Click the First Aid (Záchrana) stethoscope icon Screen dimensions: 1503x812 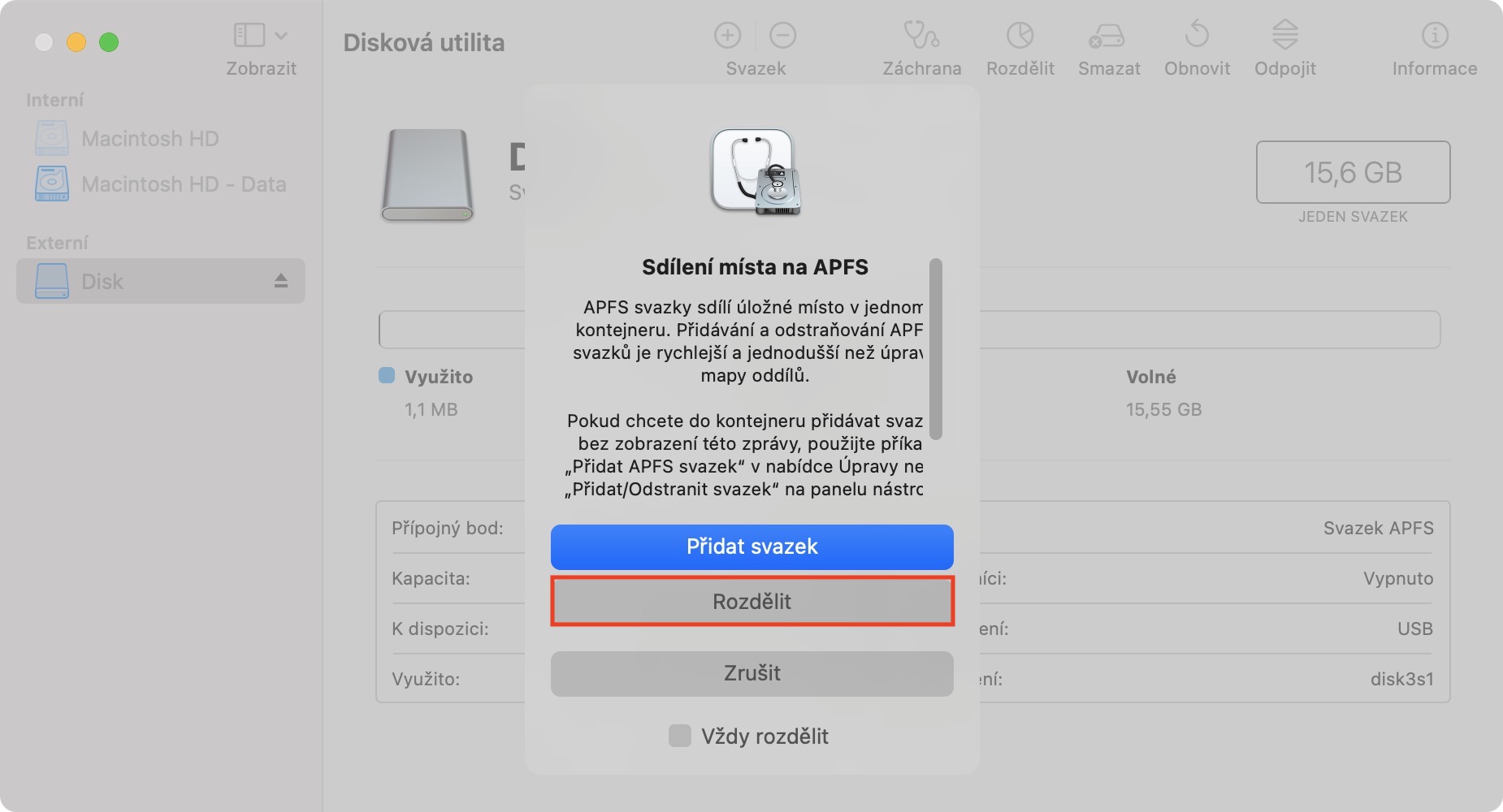tap(921, 36)
